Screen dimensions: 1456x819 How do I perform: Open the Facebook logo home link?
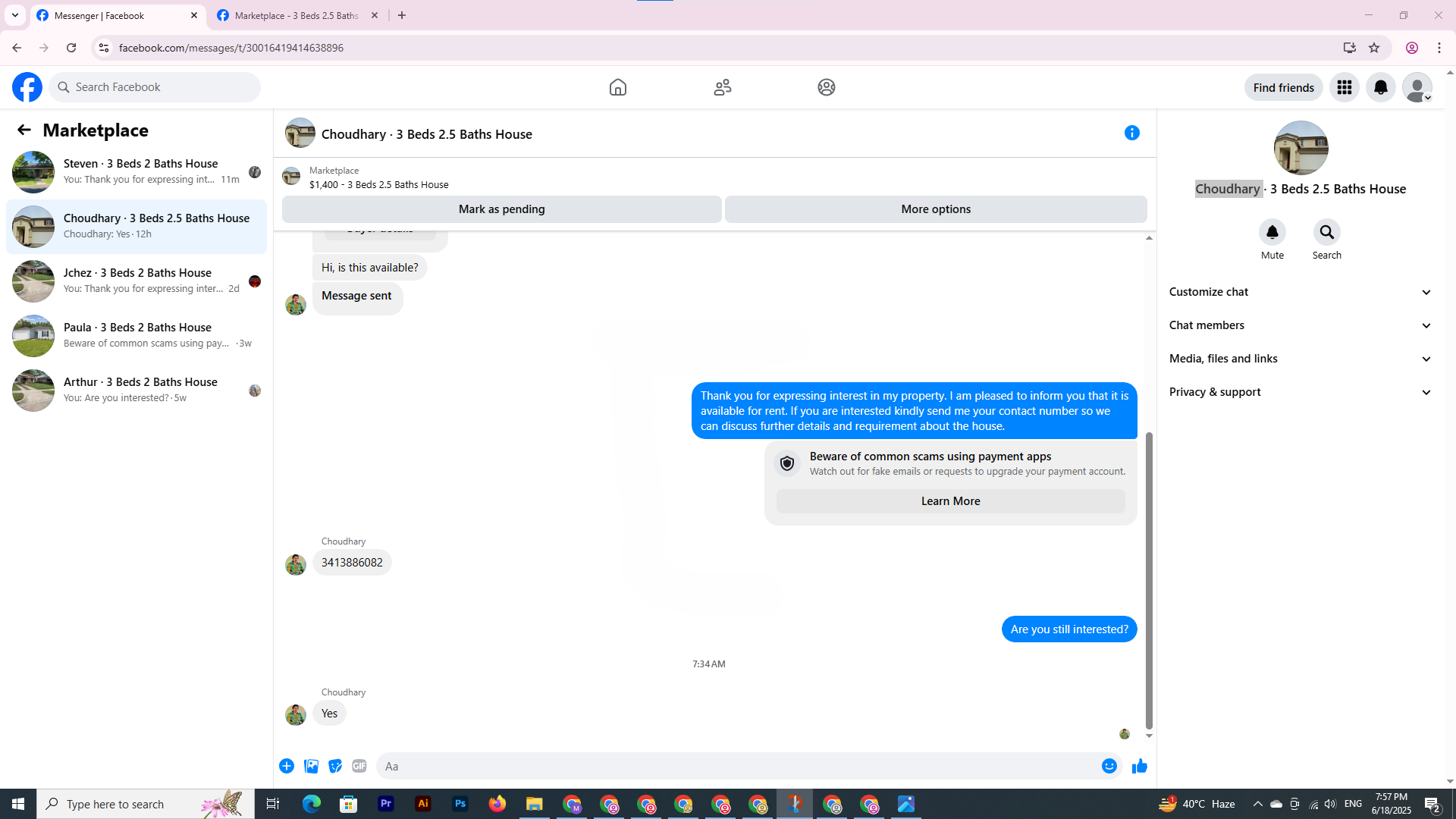[x=27, y=87]
